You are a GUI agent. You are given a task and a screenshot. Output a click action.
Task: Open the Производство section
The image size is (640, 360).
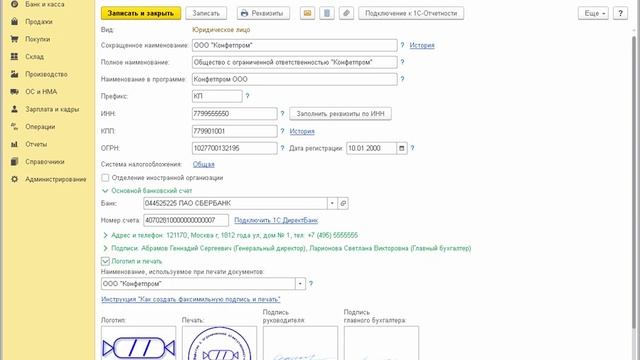(x=46, y=74)
